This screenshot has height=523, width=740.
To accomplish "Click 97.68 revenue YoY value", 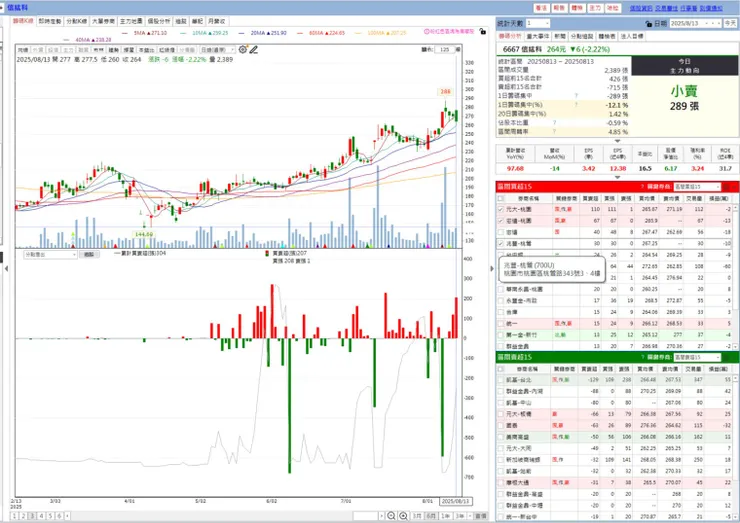I will coord(515,169).
